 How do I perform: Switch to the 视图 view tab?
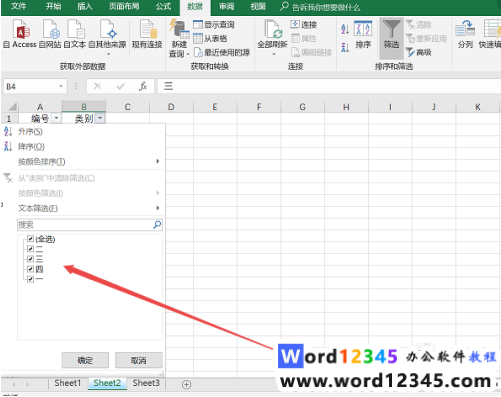point(258,6)
